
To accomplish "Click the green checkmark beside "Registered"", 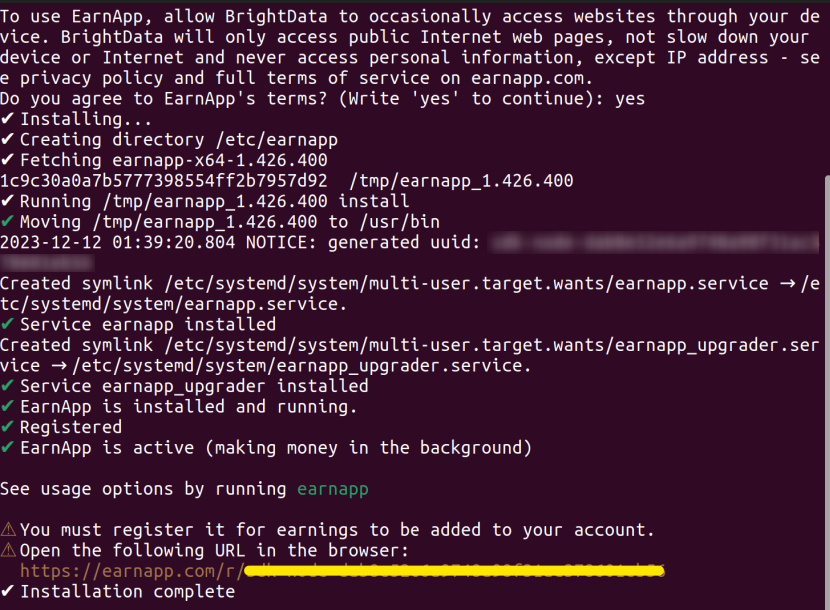I will click(x=8, y=427).
